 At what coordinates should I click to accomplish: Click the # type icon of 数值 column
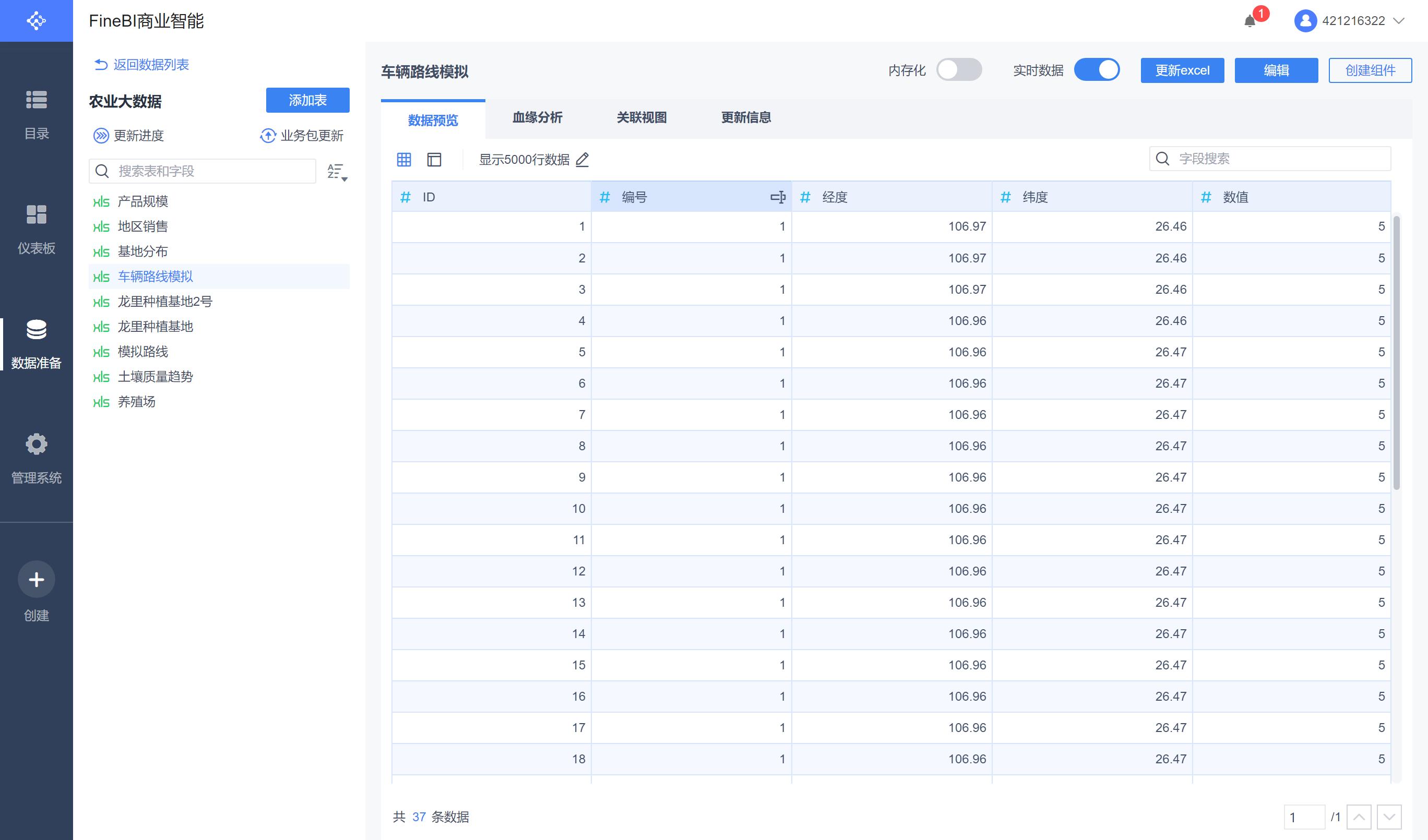pyautogui.click(x=1206, y=197)
